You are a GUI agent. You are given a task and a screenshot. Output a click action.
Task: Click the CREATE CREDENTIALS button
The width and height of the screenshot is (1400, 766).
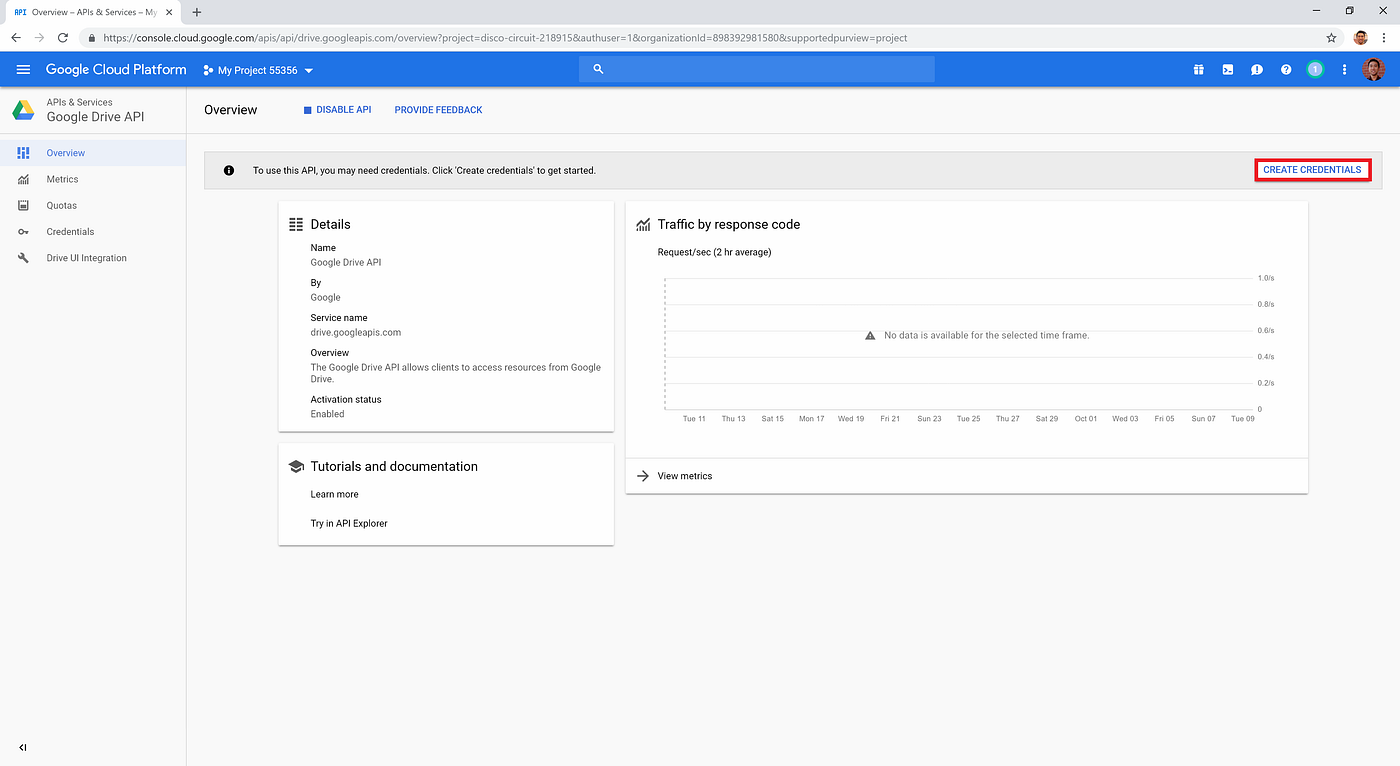pos(1312,170)
